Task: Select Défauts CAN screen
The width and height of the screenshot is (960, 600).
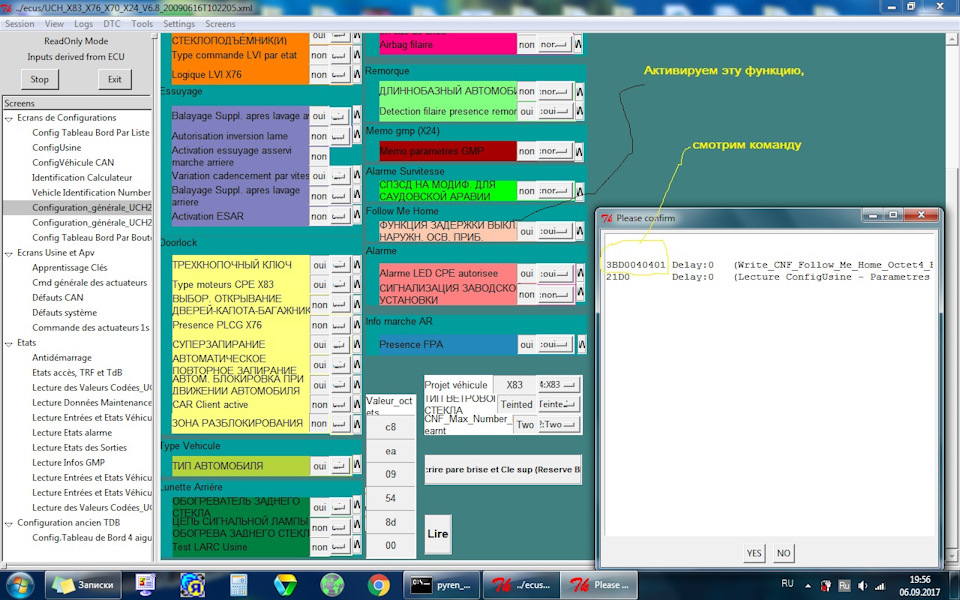Action: (x=57, y=298)
